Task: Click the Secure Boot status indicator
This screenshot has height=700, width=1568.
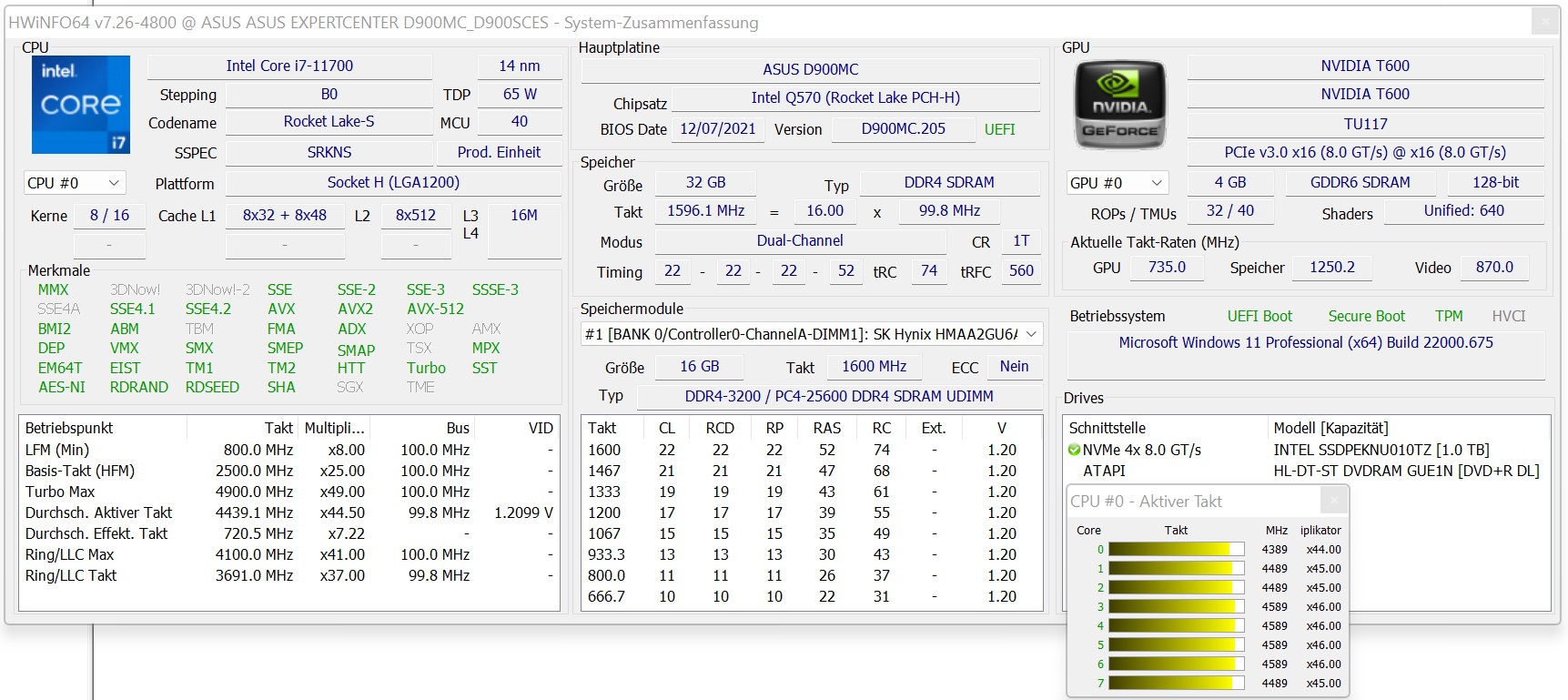Action: [x=1366, y=316]
